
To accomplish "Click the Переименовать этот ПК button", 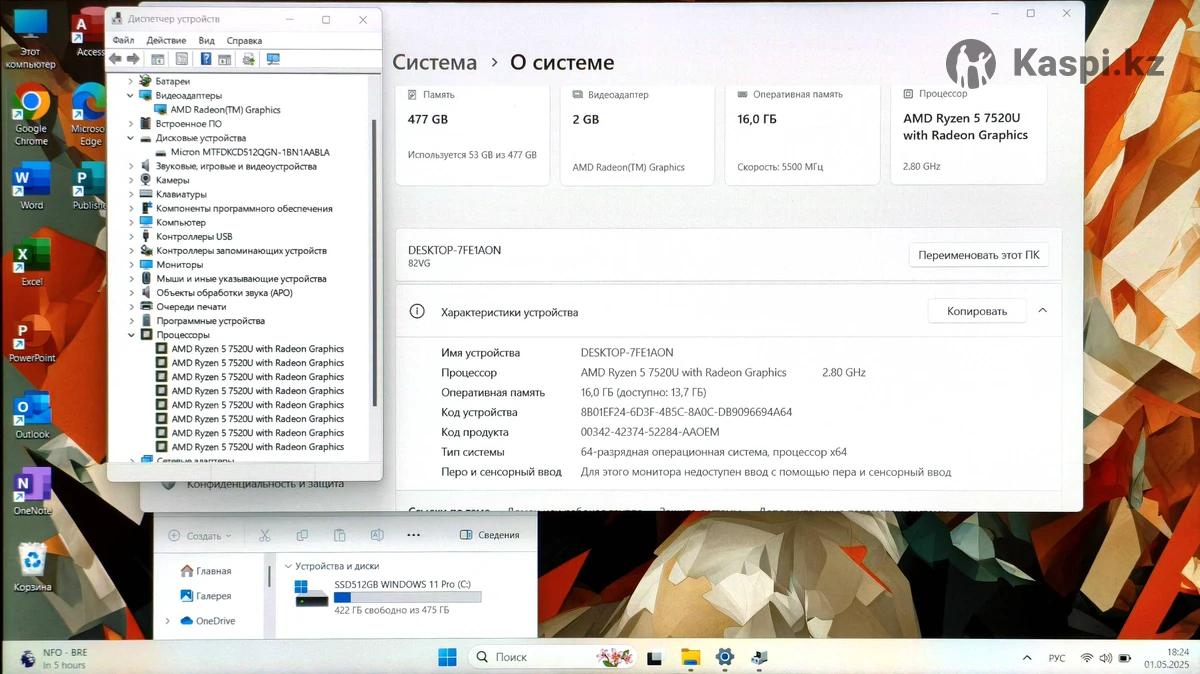I will [978, 255].
